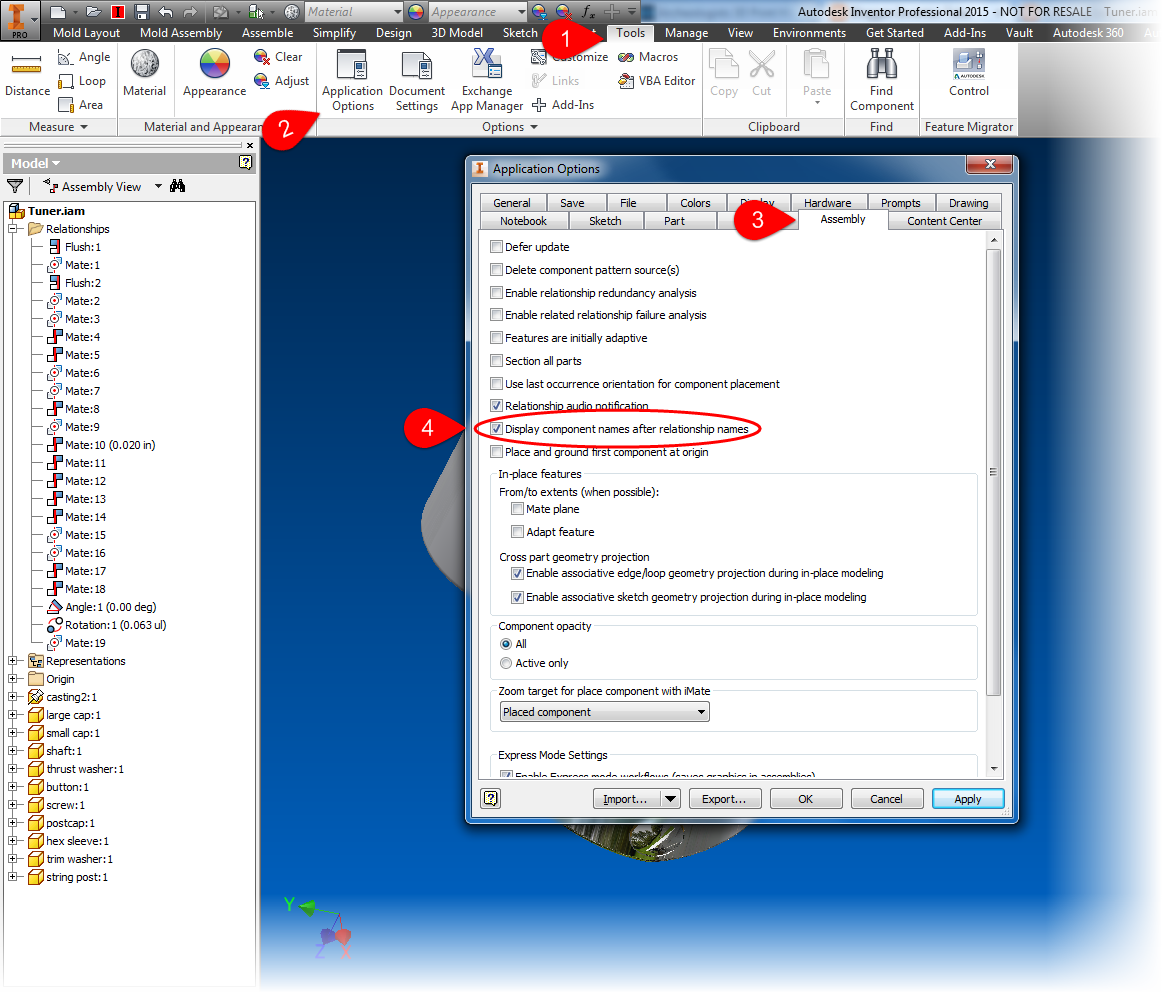Screen dimensions: 1162x993
Task: Click the Undo icon in quick access toolbar
Action: [x=166, y=12]
